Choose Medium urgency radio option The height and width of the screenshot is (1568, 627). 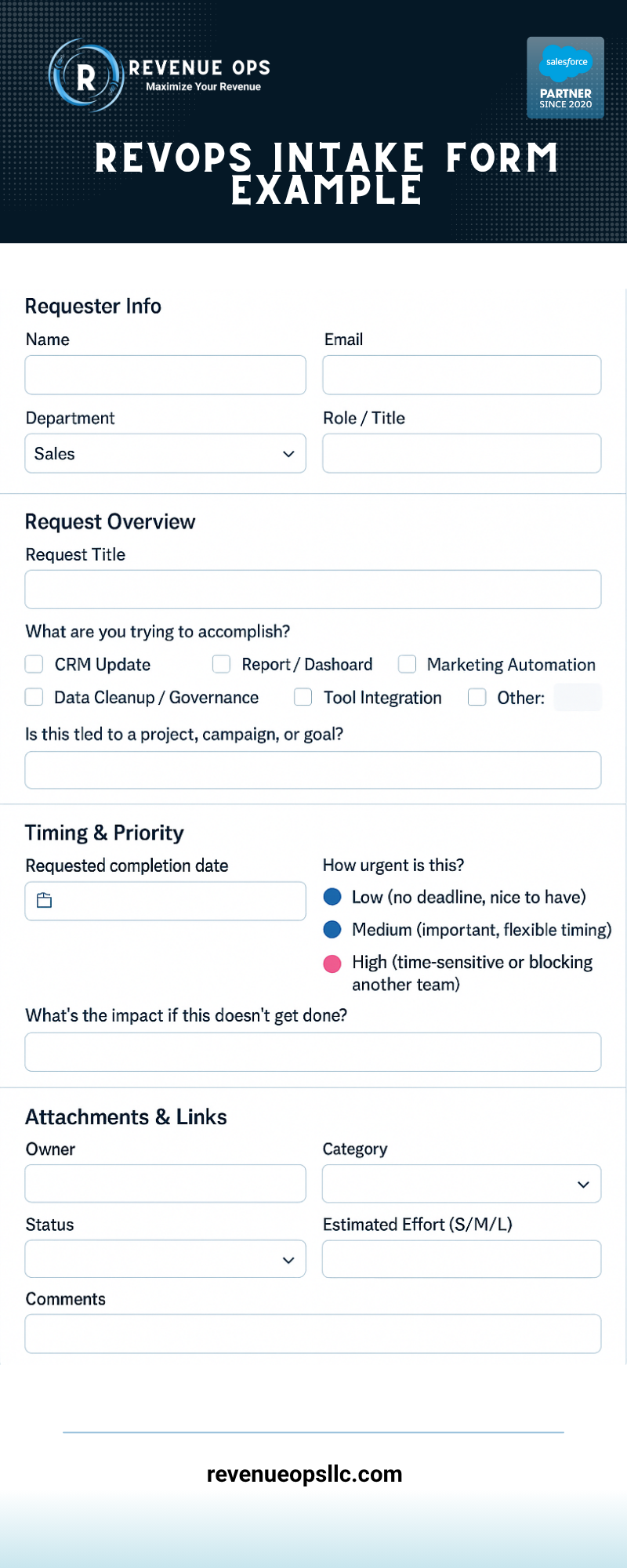point(332,929)
